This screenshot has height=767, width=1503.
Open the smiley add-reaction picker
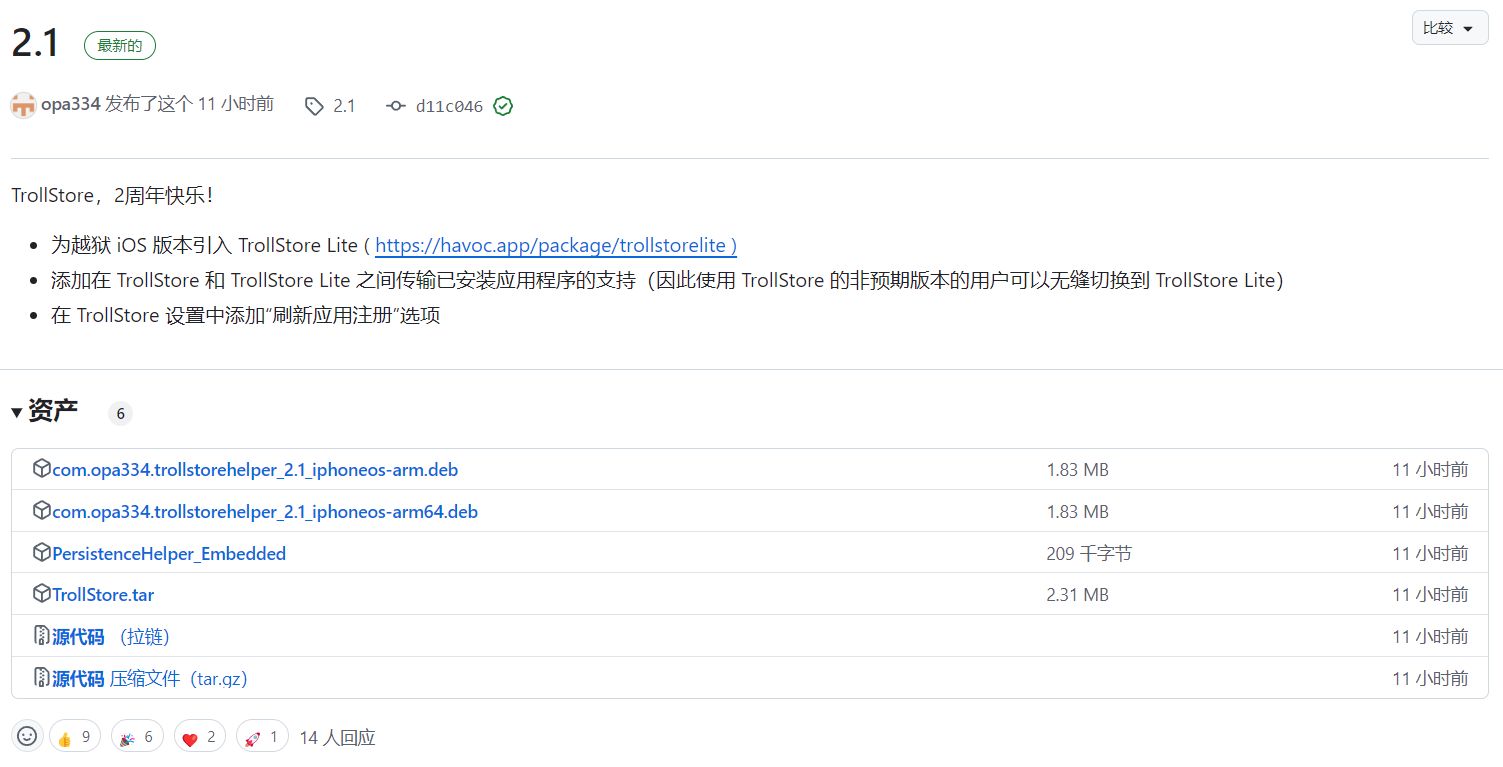pyautogui.click(x=27, y=737)
